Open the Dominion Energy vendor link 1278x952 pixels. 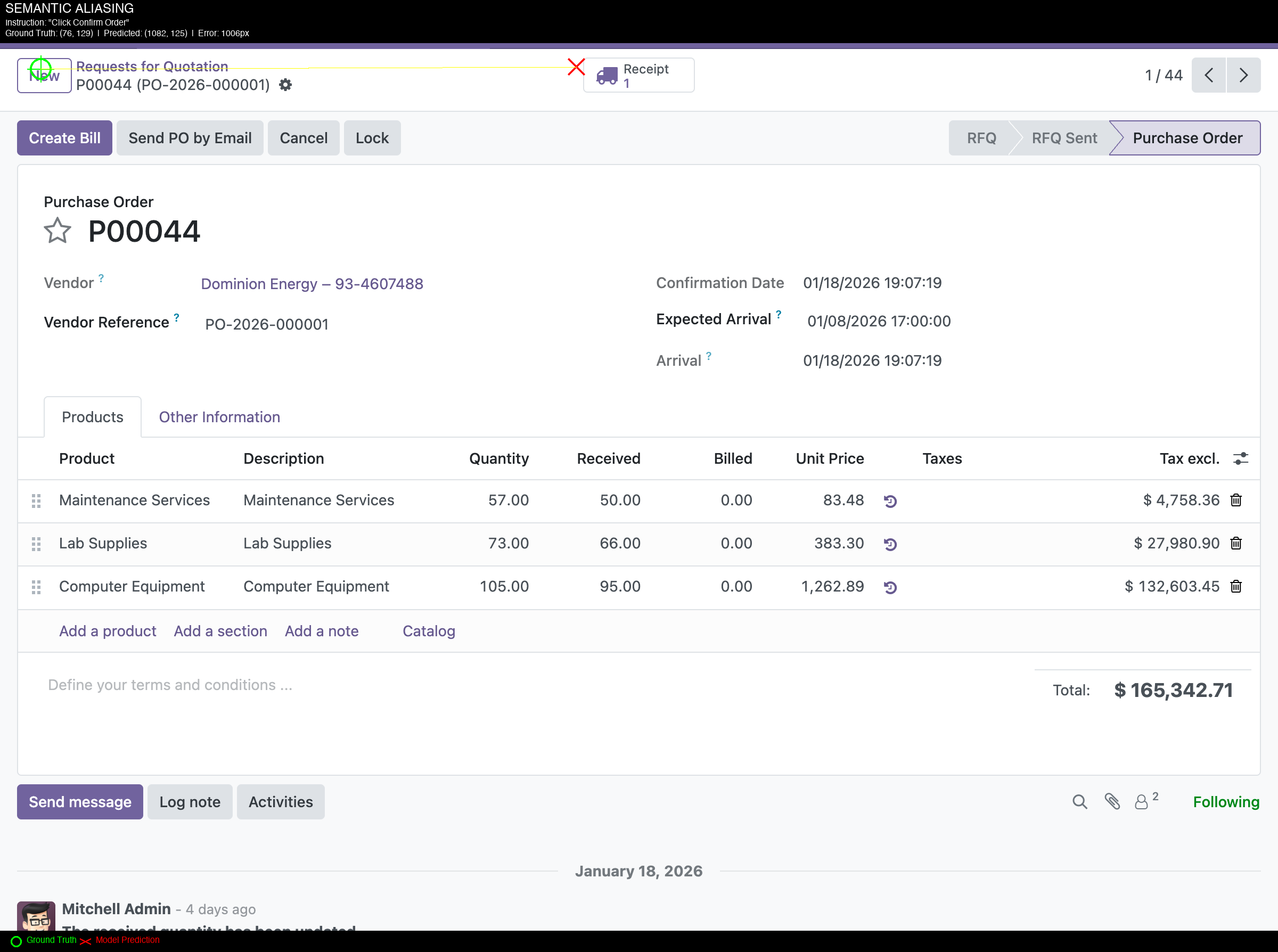[312, 284]
